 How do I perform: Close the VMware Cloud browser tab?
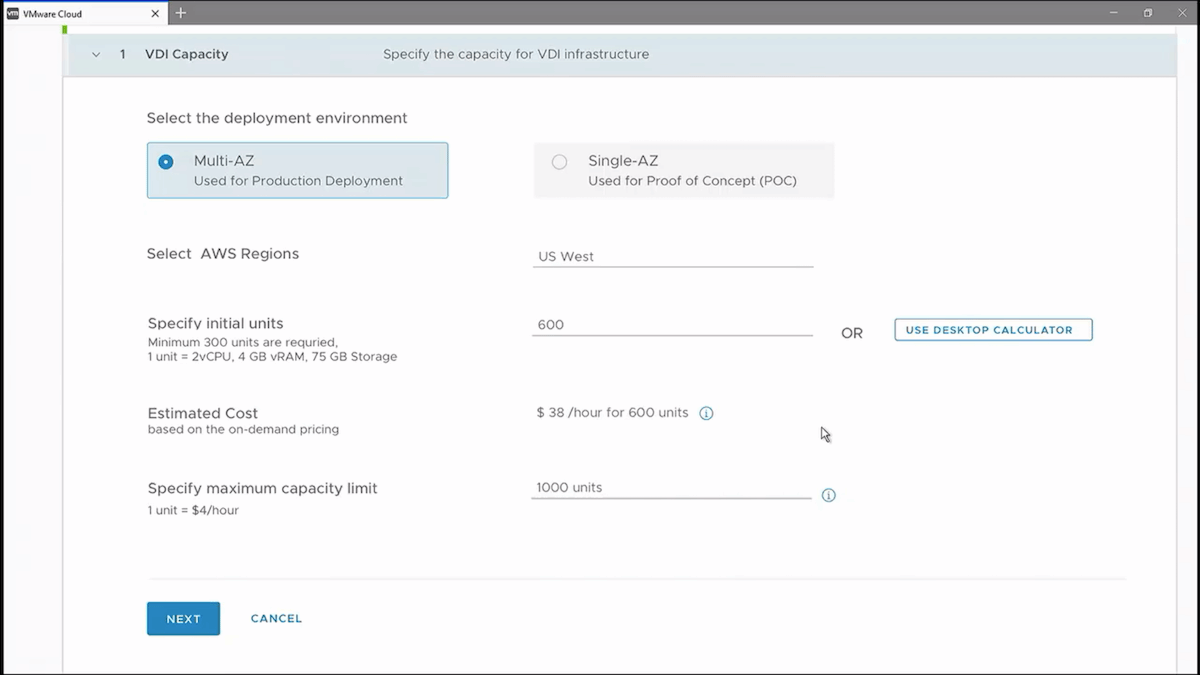155,14
